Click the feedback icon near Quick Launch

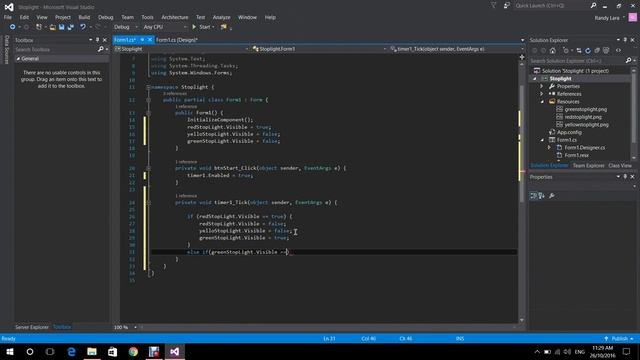click(507, 6)
